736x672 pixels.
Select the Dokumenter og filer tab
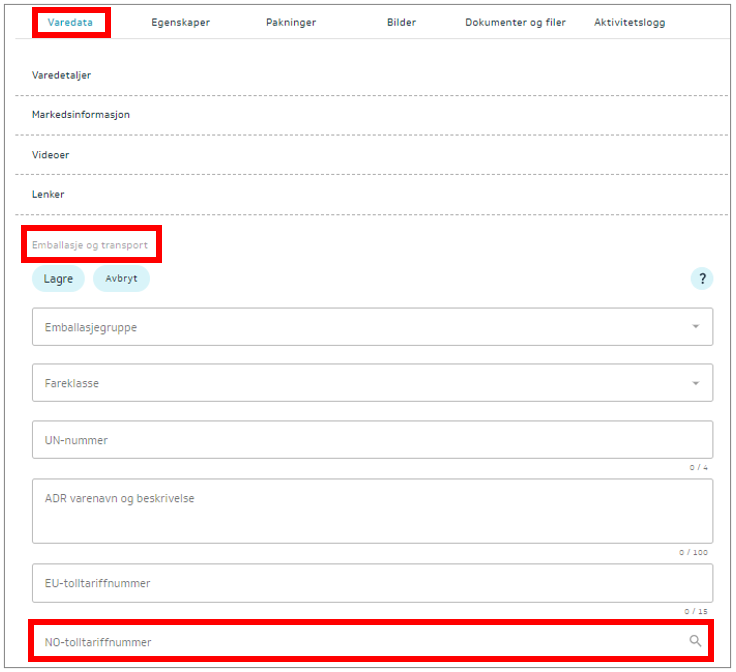[x=515, y=22]
